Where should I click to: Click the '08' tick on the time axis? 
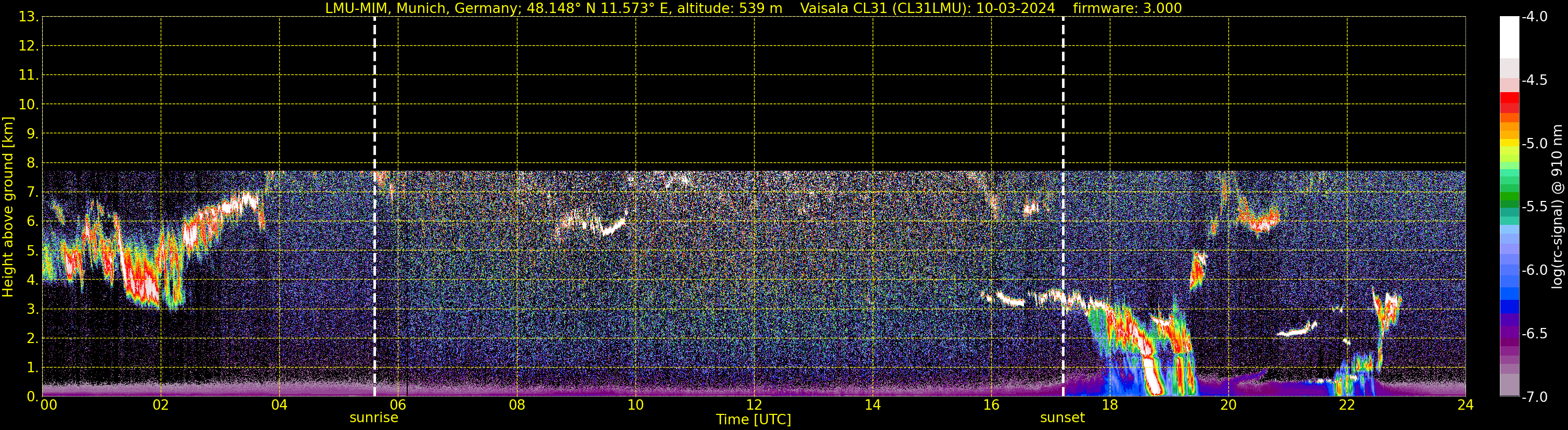point(517,405)
